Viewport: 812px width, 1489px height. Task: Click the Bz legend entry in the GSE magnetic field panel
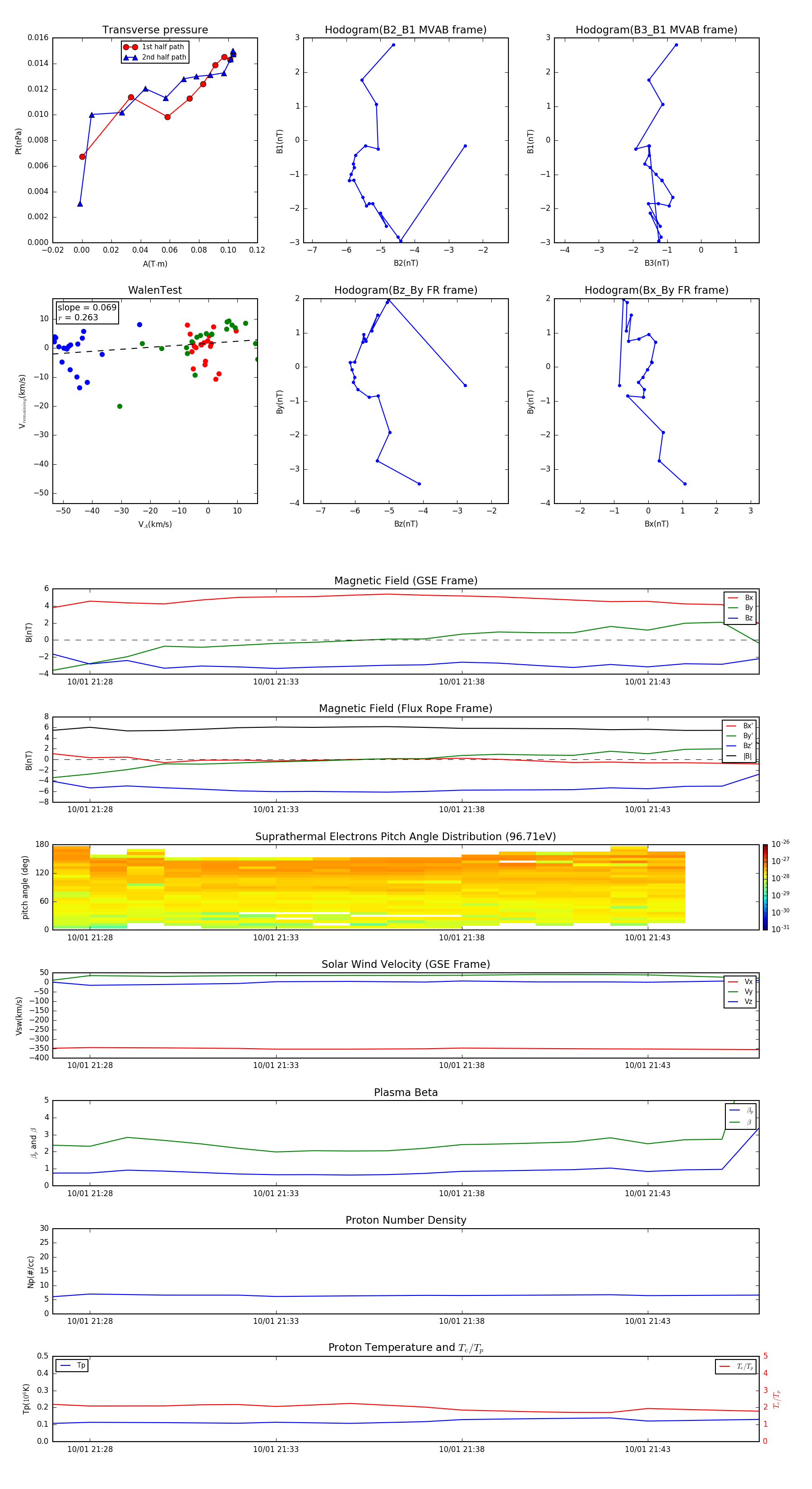741,618
